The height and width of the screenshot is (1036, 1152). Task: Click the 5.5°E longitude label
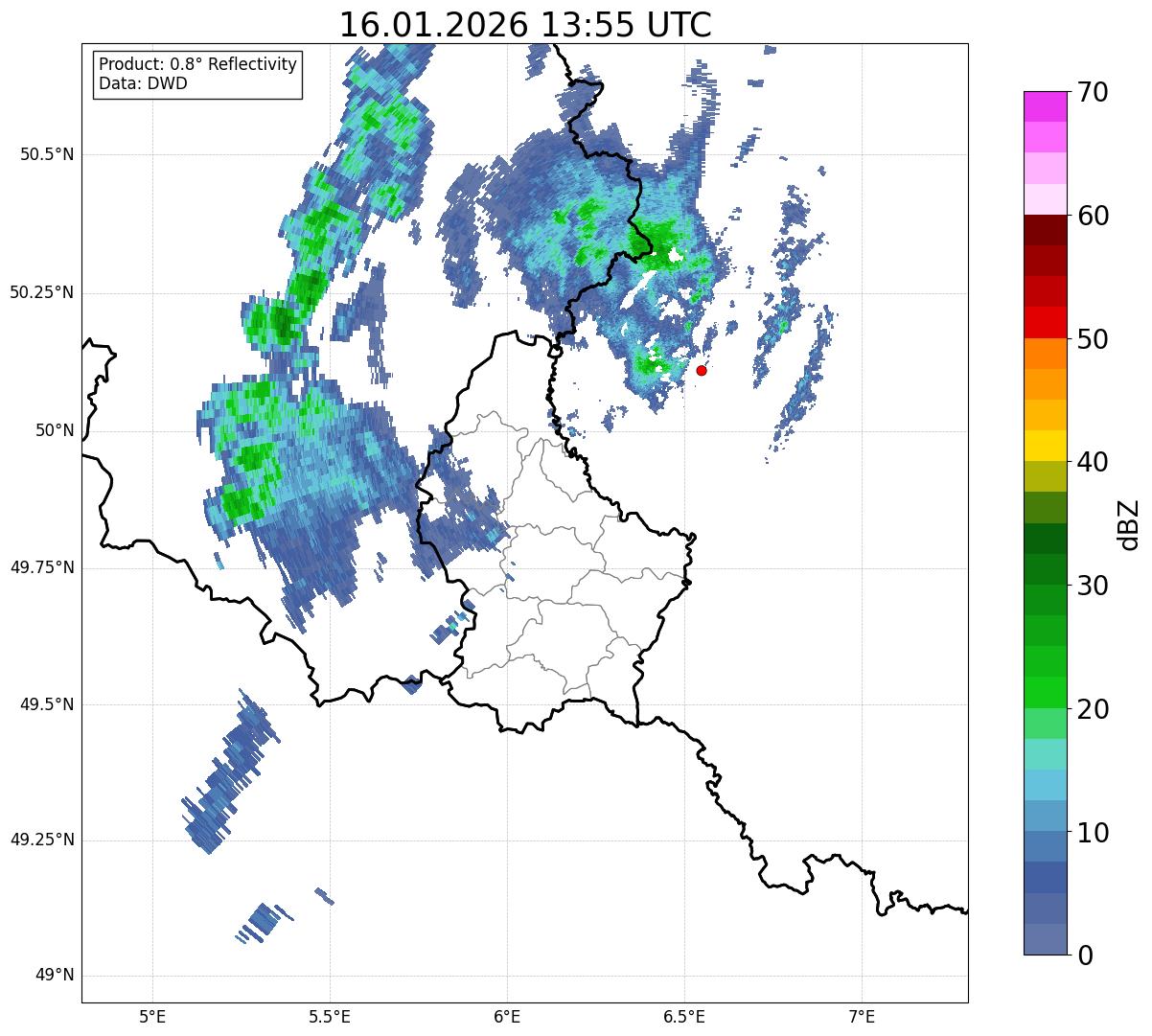pyautogui.click(x=330, y=1016)
